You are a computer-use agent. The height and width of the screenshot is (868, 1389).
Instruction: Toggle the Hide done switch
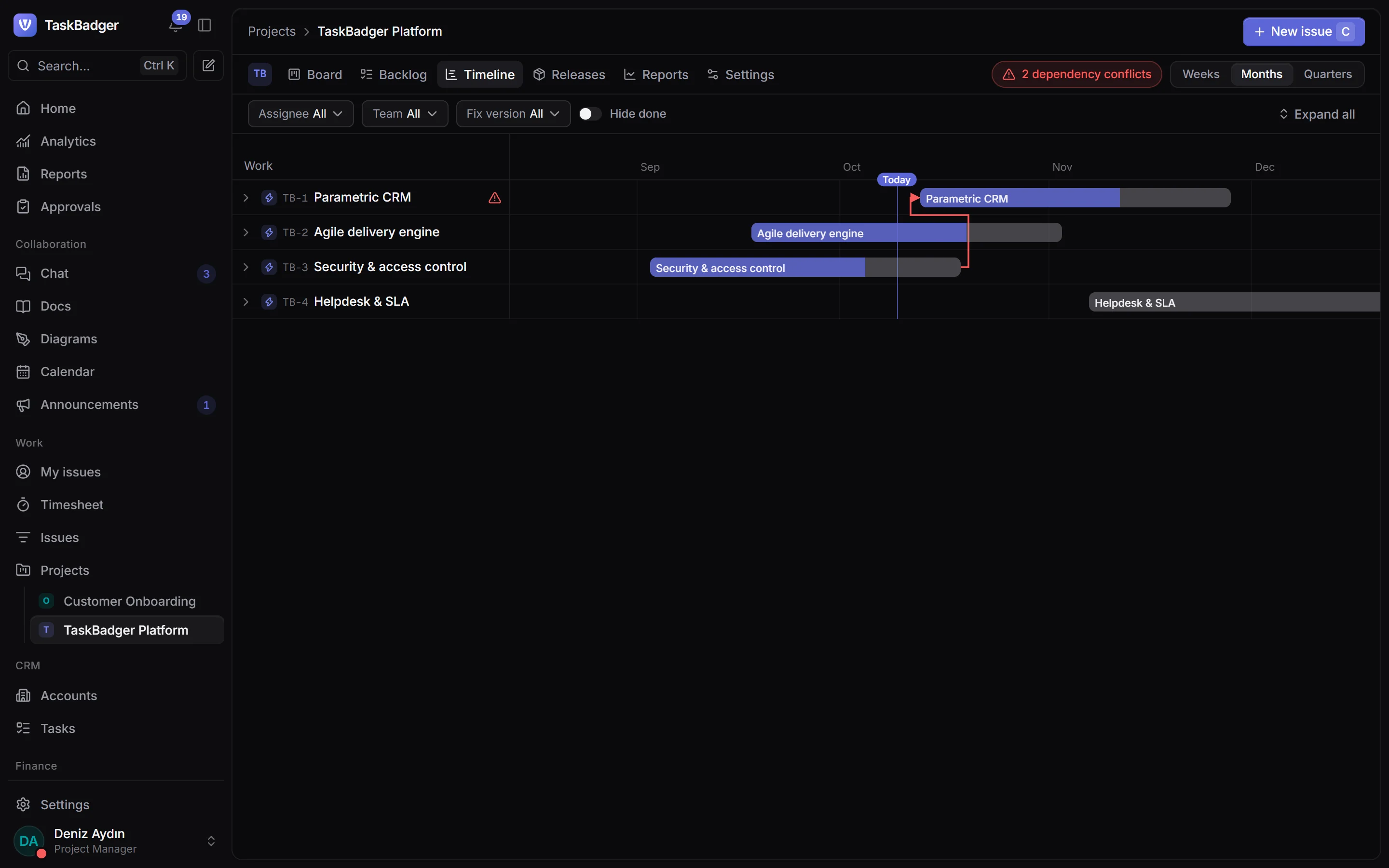tap(589, 114)
